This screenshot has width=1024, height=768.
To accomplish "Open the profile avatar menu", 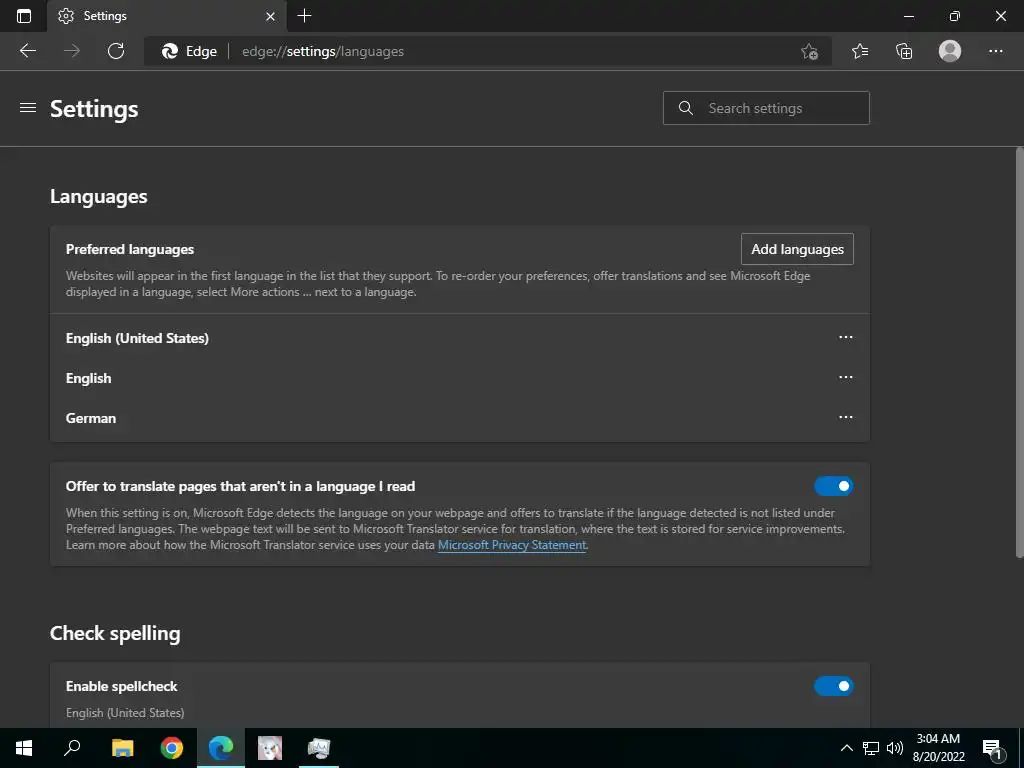I will pyautogui.click(x=950, y=51).
